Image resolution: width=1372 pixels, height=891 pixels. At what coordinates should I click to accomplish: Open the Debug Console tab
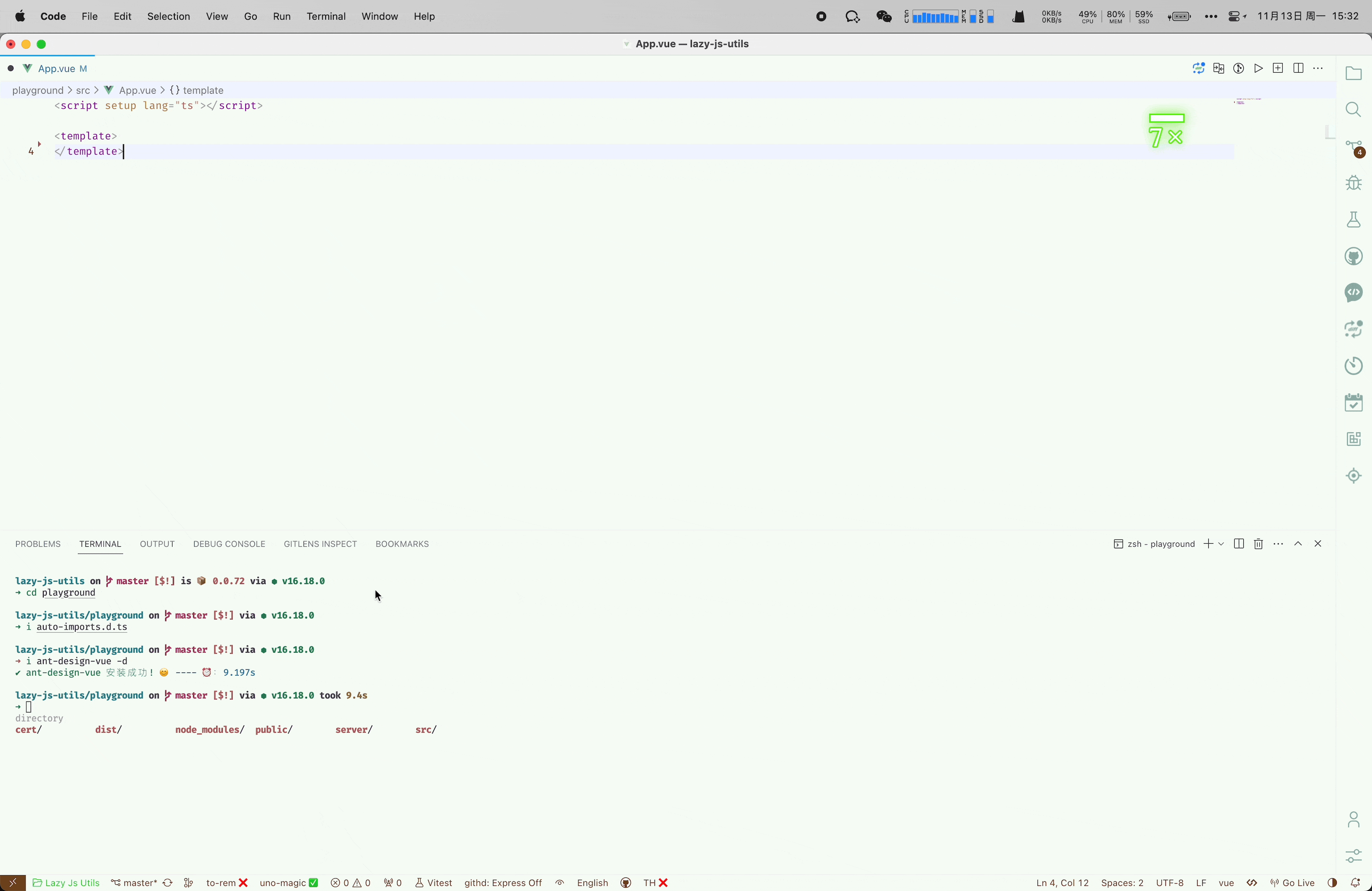[228, 543]
